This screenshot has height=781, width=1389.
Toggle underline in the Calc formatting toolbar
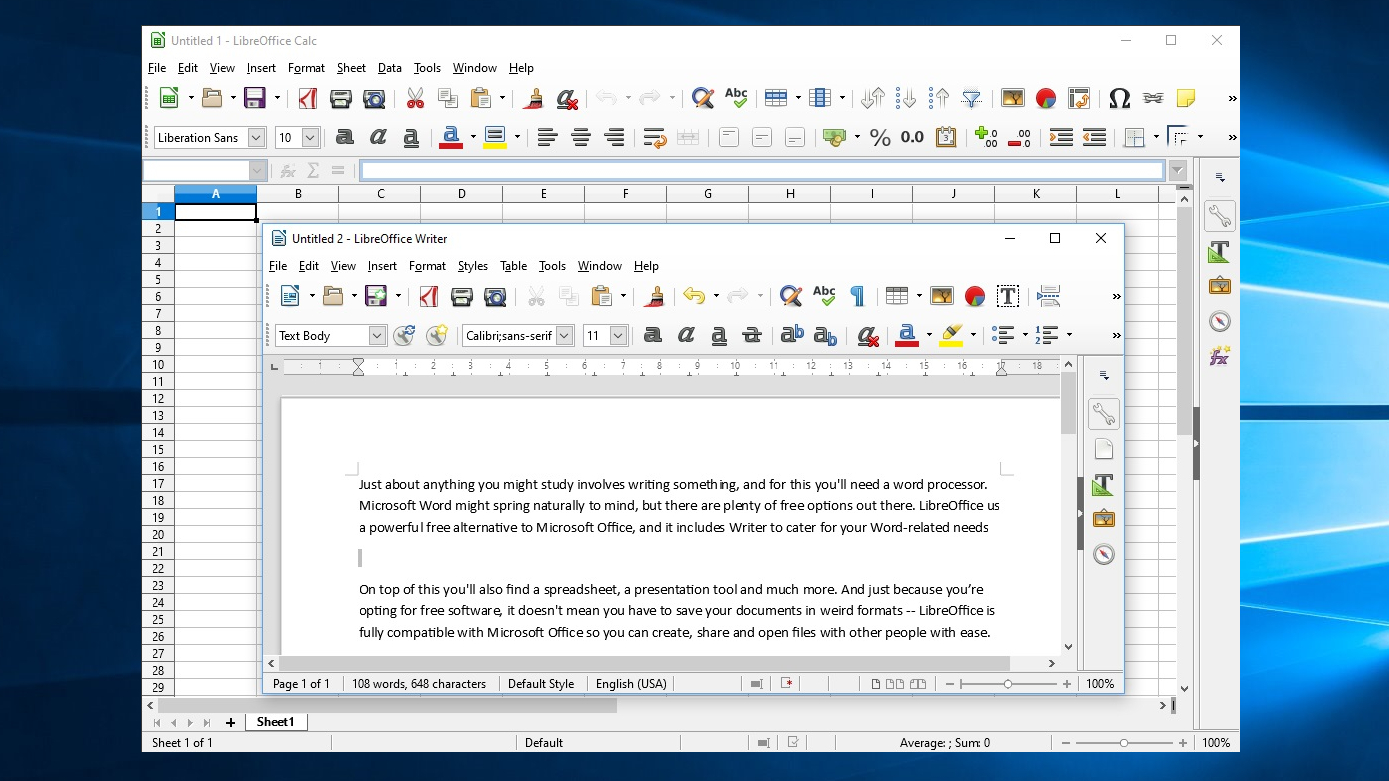click(410, 138)
